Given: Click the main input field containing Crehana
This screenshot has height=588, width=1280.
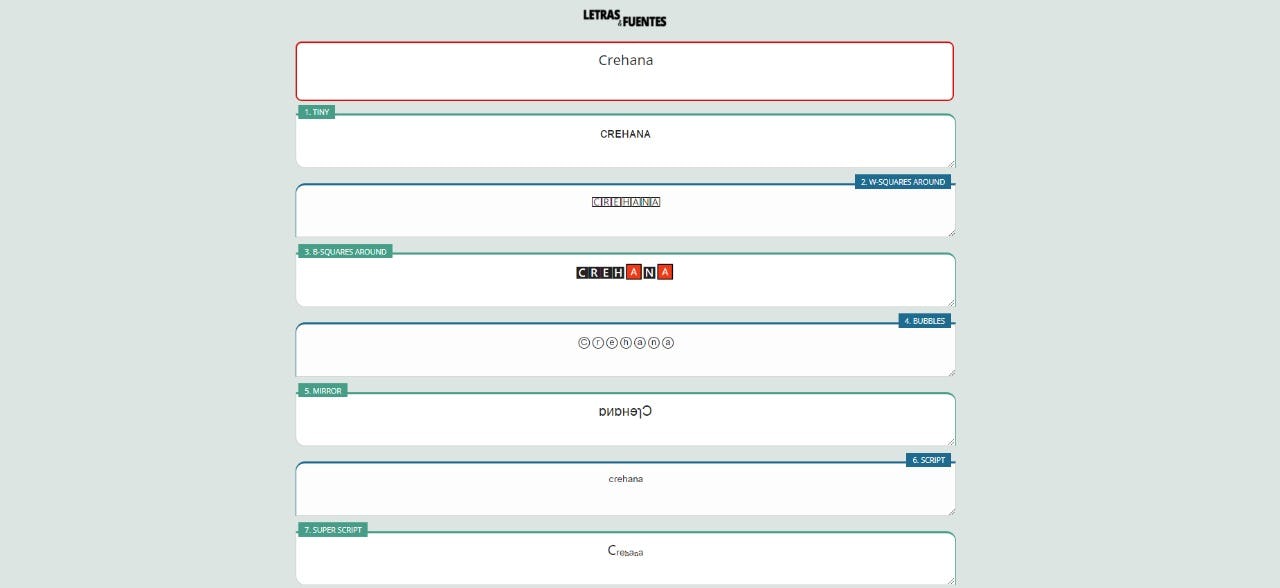Looking at the screenshot, I should point(624,71).
